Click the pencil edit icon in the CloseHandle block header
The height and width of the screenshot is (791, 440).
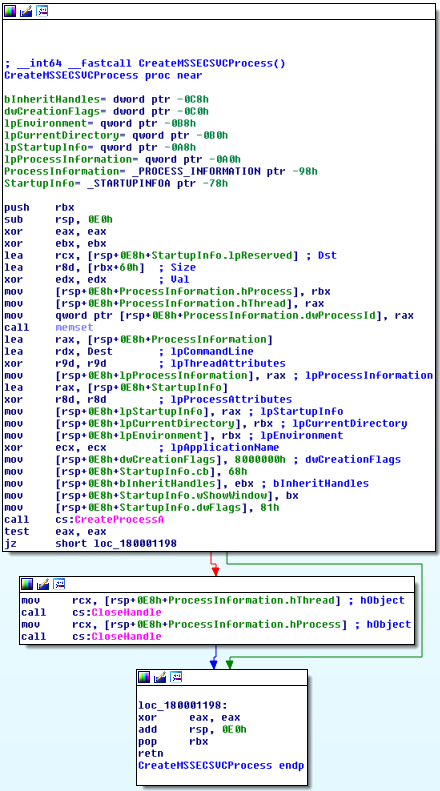tap(43, 584)
